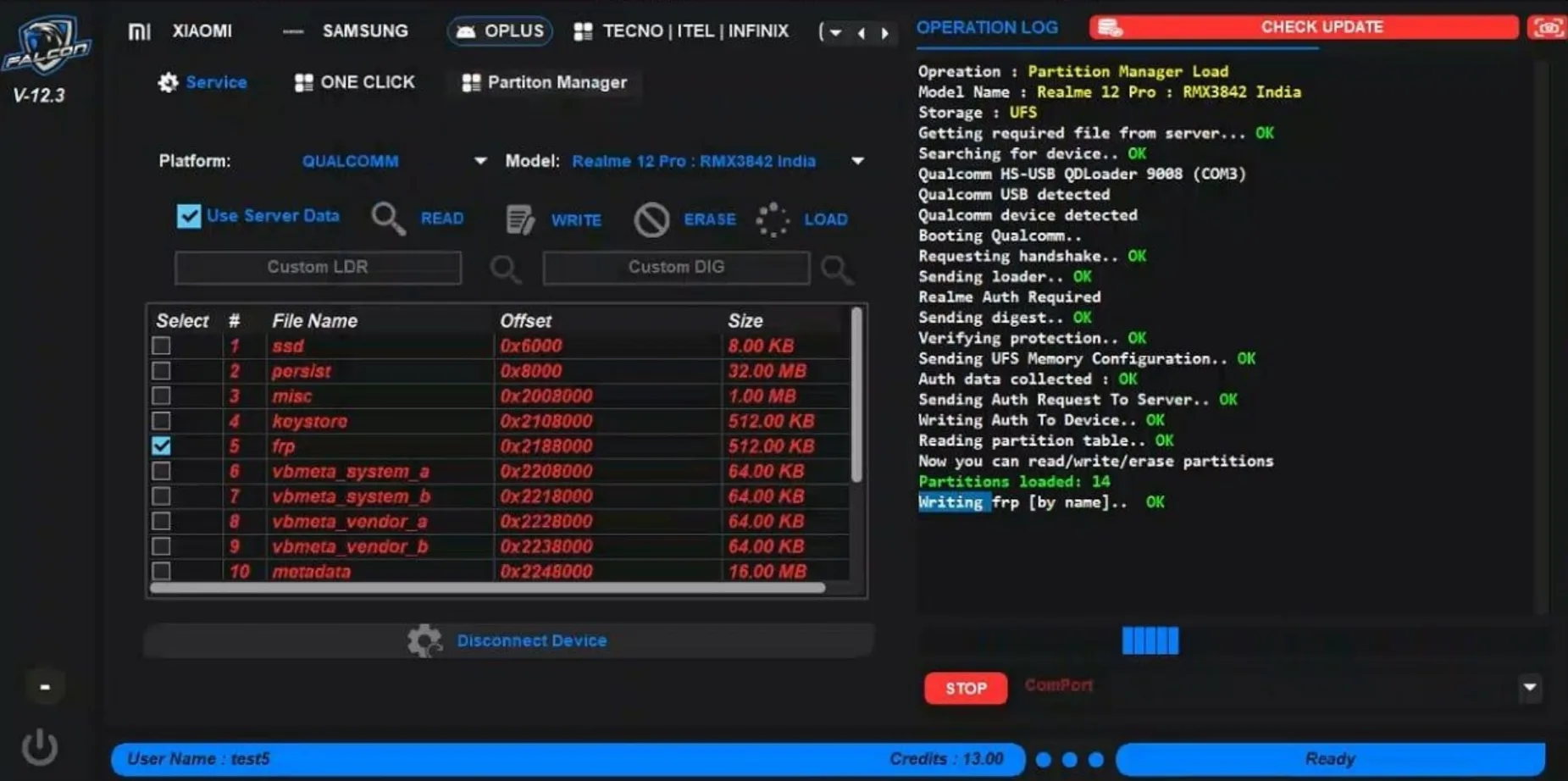Check the persist partition checkbox

pyautogui.click(x=161, y=371)
